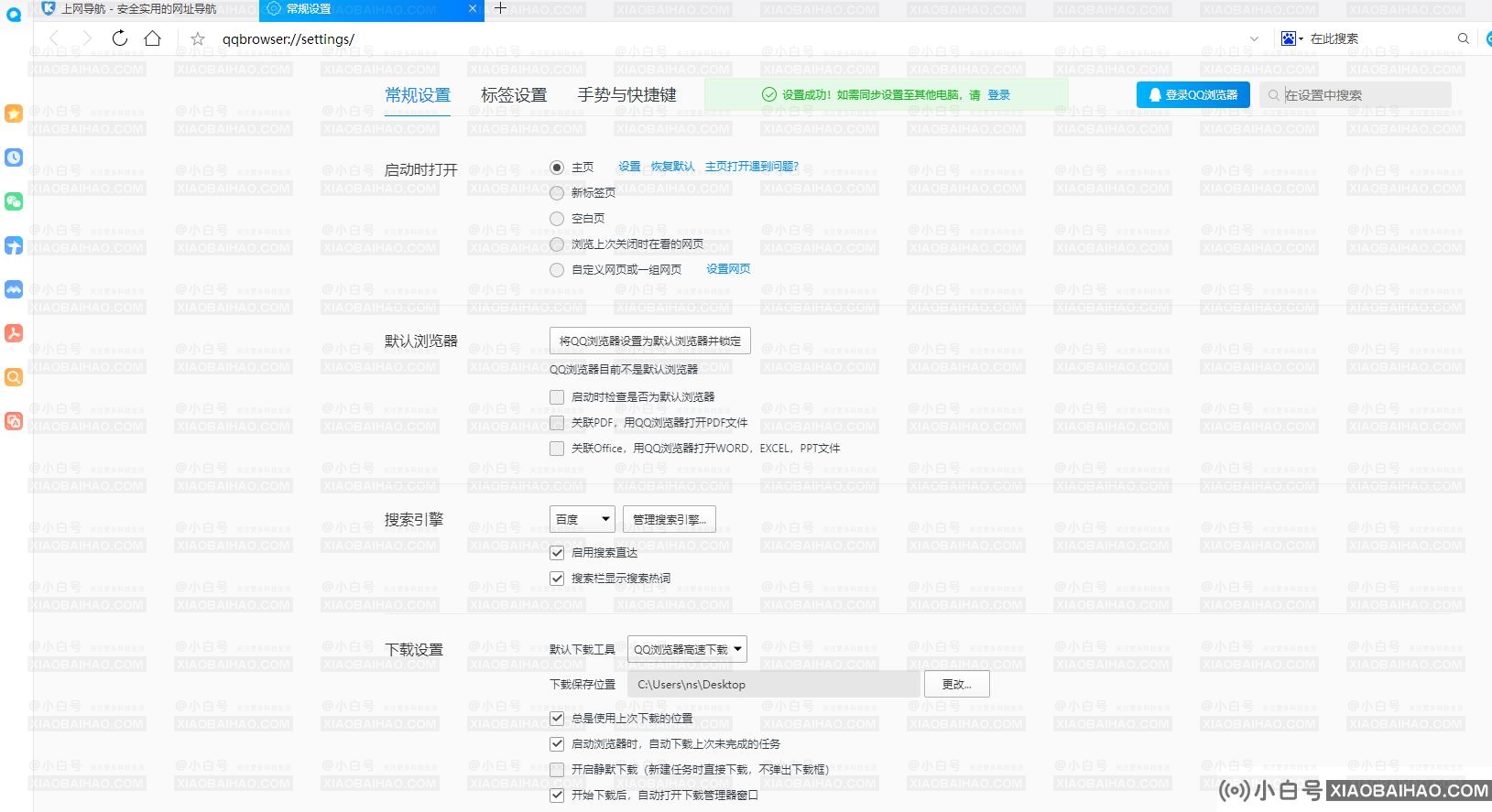This screenshot has height=812, width=1492.
Task: Toggle 总是使用上次下载的位置 checkbox
Action: pos(557,719)
